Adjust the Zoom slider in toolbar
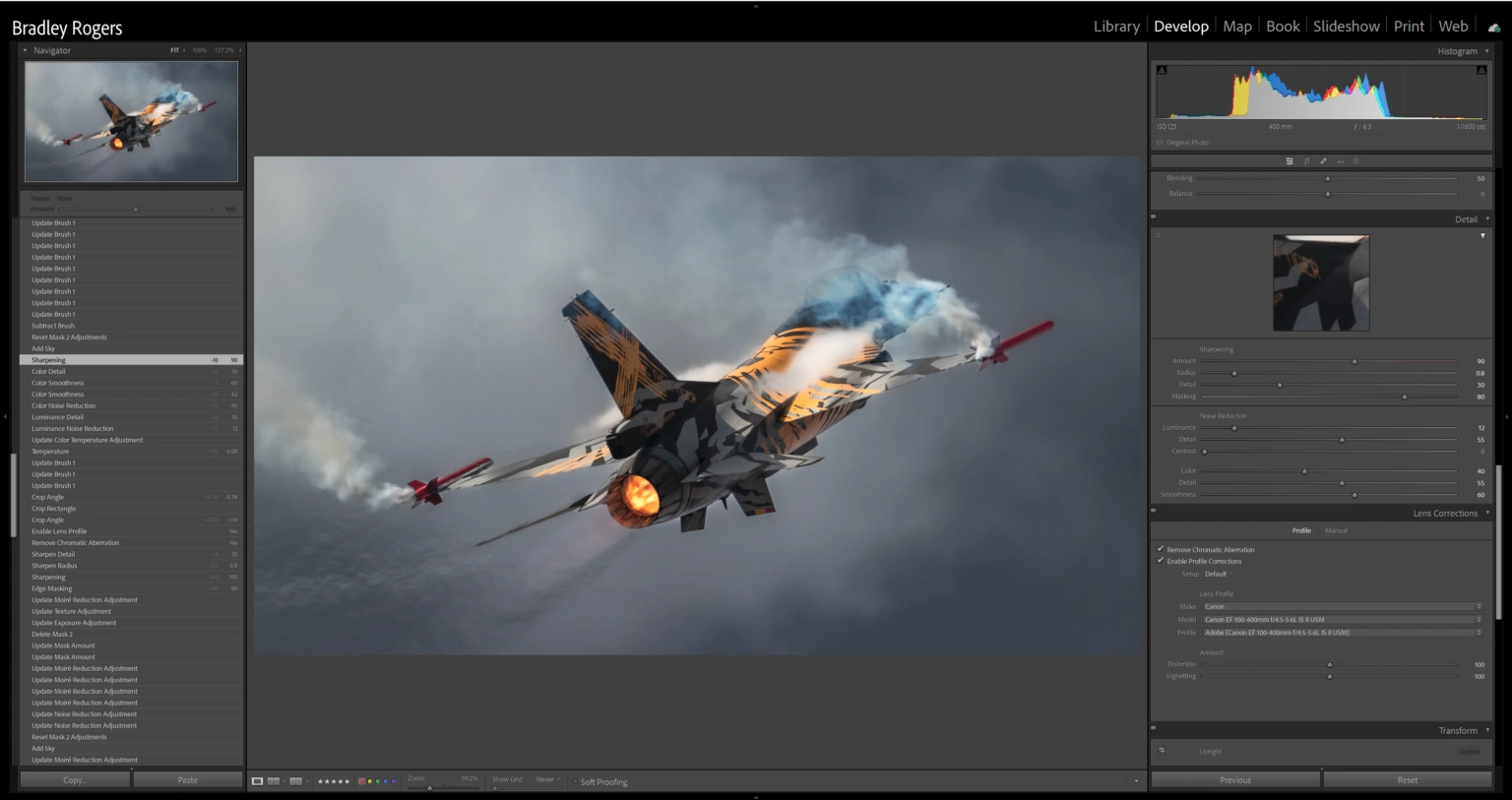The width and height of the screenshot is (1512, 800). point(429,787)
